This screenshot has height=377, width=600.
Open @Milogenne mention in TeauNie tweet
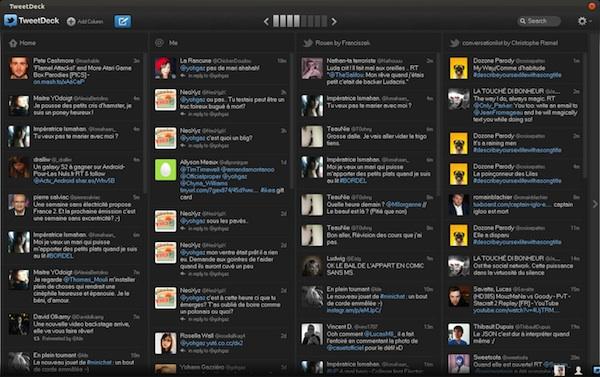403,204
